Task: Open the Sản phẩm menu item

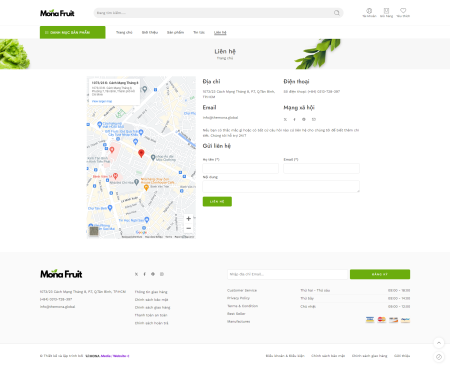Action: point(175,32)
